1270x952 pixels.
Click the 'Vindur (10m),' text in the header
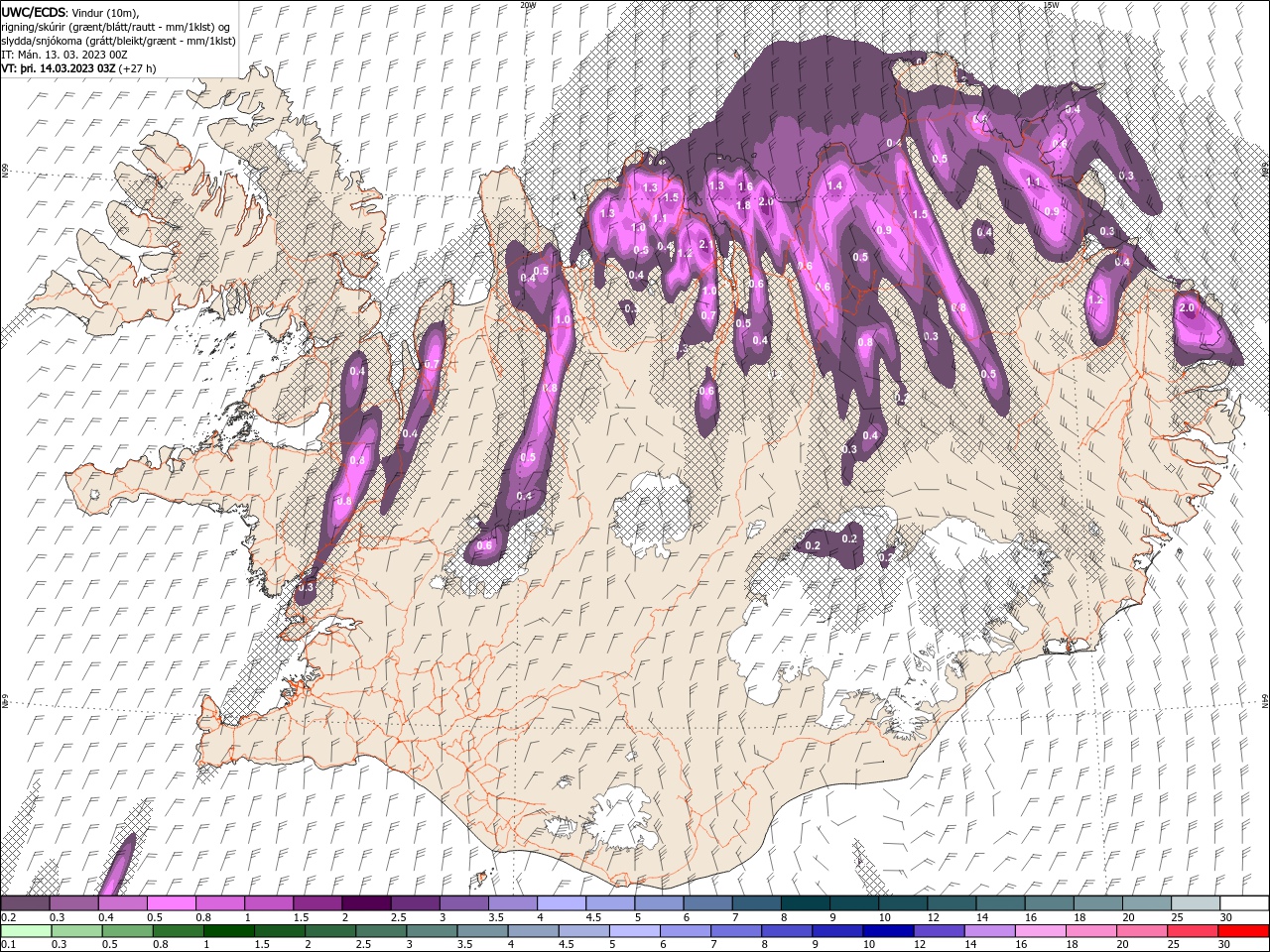pyautogui.click(x=107, y=12)
